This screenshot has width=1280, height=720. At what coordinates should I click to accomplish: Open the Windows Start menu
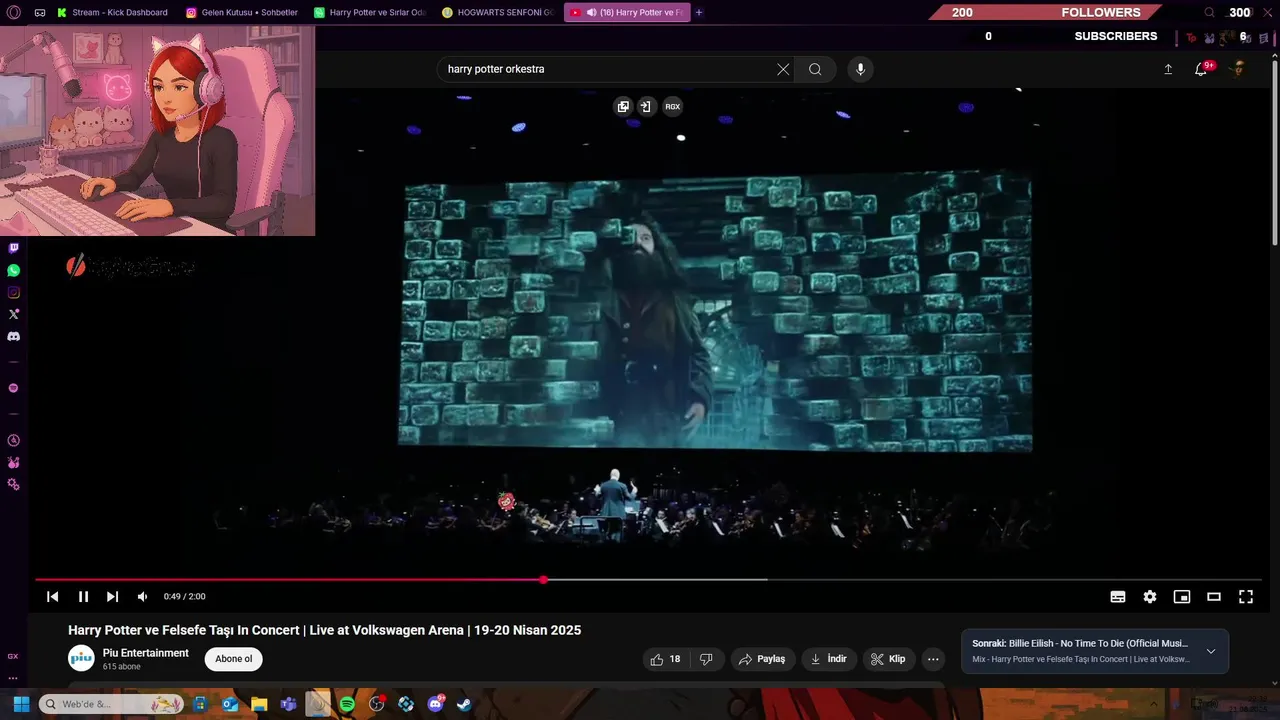pos(21,704)
